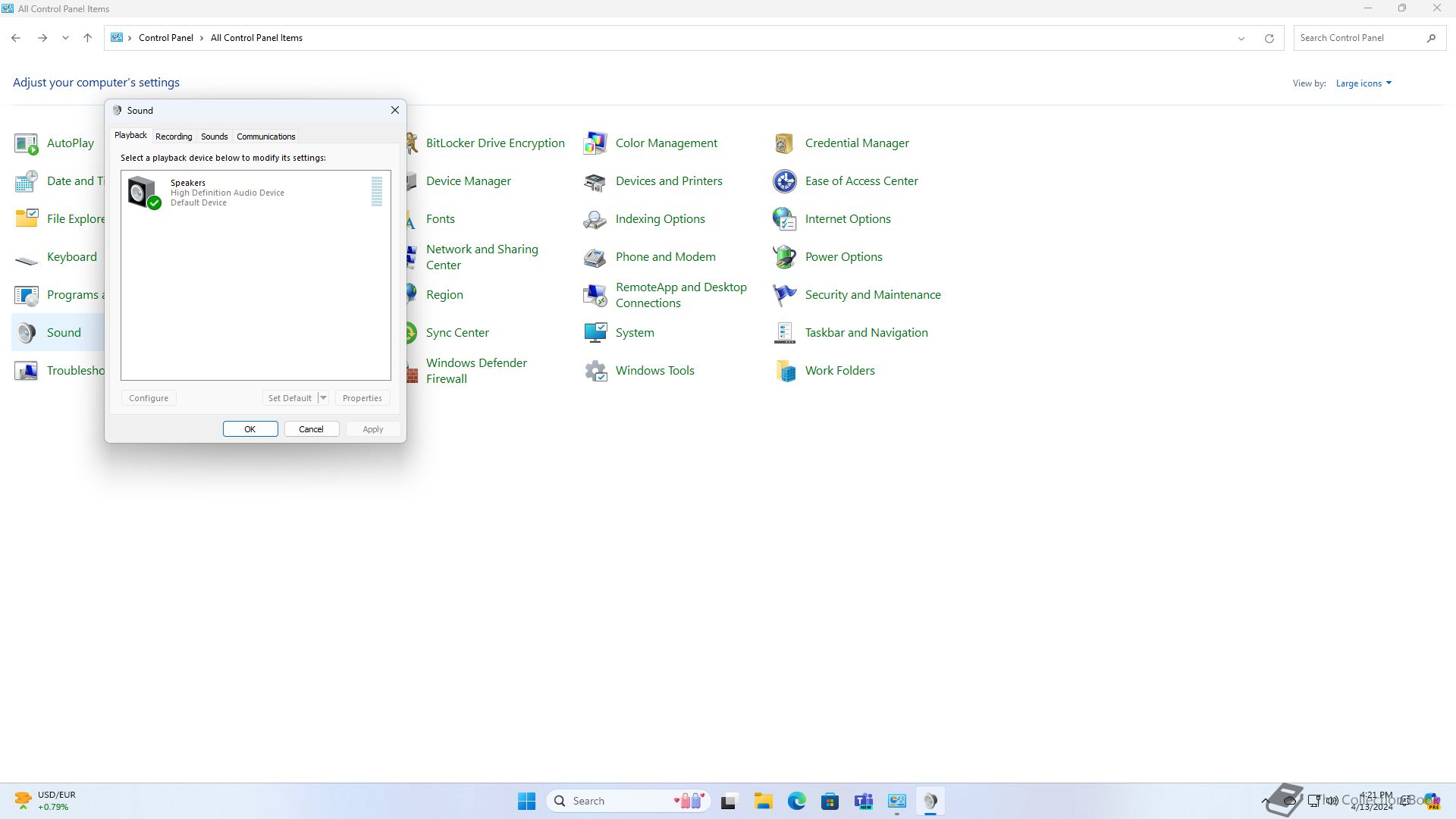This screenshot has width=1456, height=819.
Task: Open Phone and Modem icon
Action: 595,257
